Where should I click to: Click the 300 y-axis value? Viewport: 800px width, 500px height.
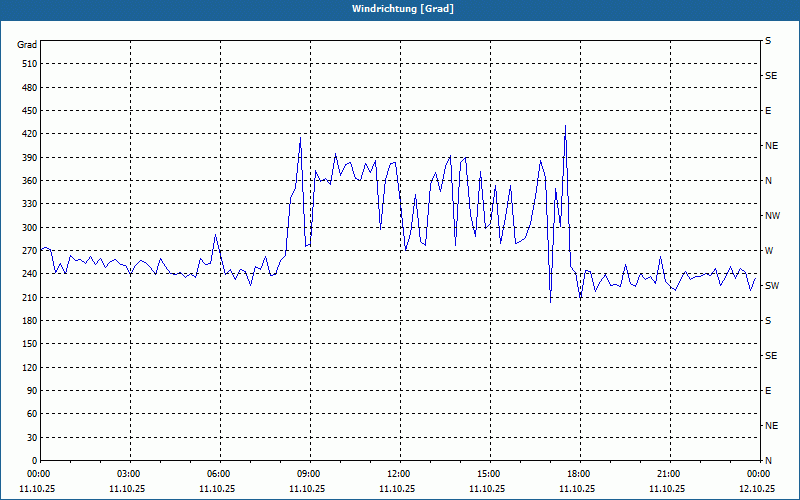30,228
